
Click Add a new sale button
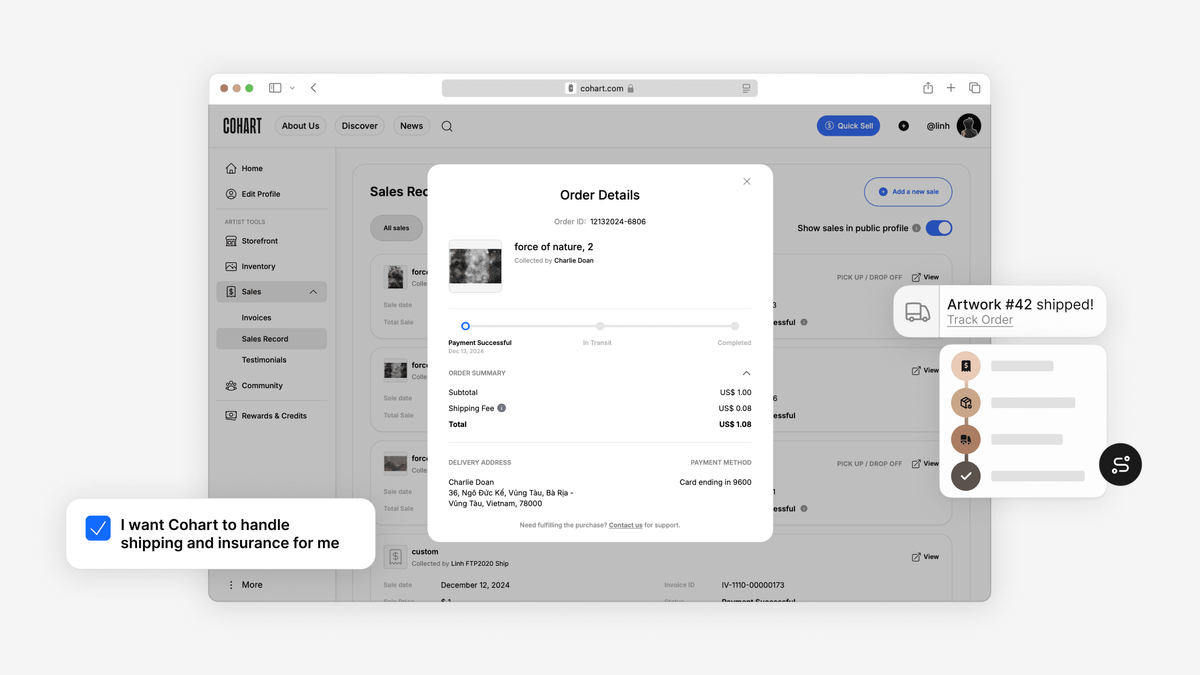coord(908,192)
